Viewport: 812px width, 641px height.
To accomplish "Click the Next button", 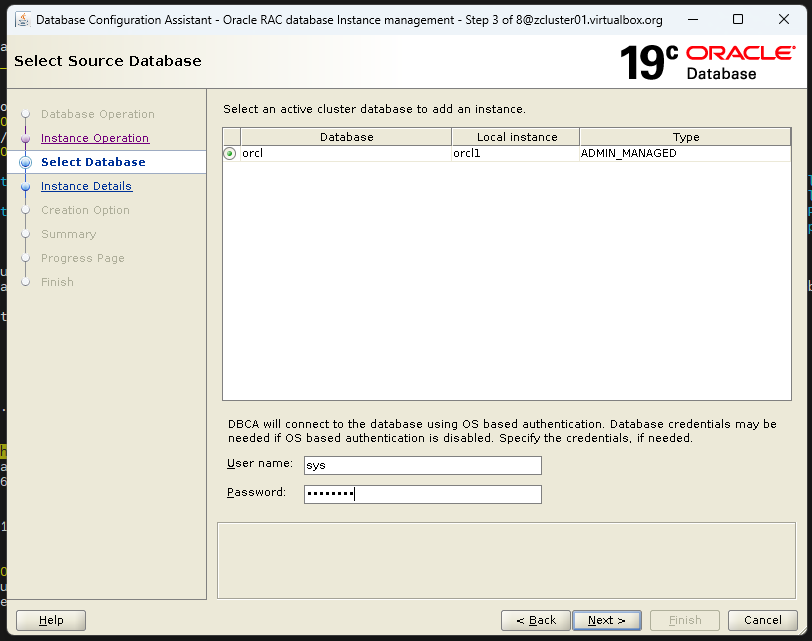I will pos(606,620).
